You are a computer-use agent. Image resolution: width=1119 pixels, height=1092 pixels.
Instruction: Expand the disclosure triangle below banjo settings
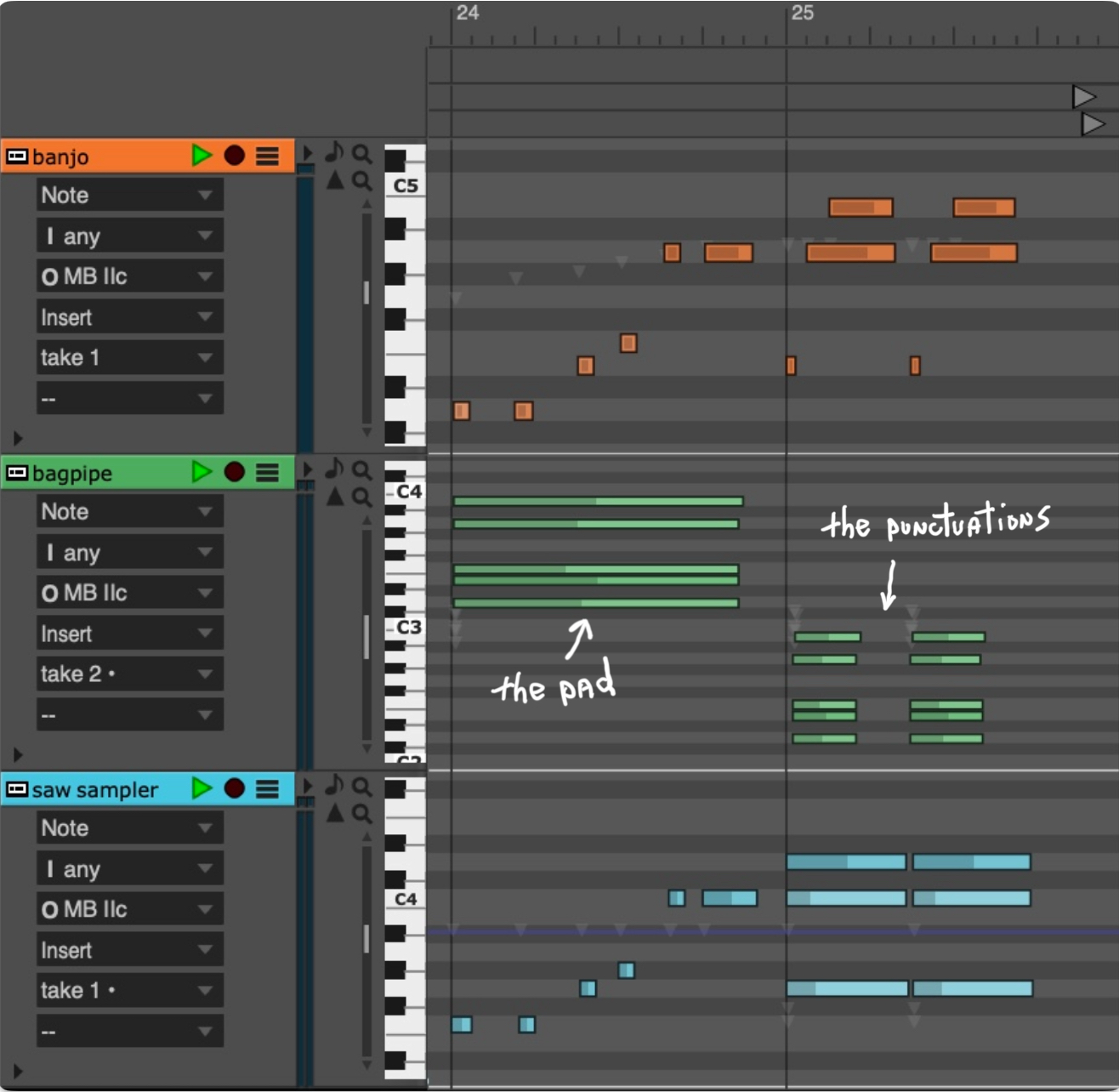(x=18, y=439)
